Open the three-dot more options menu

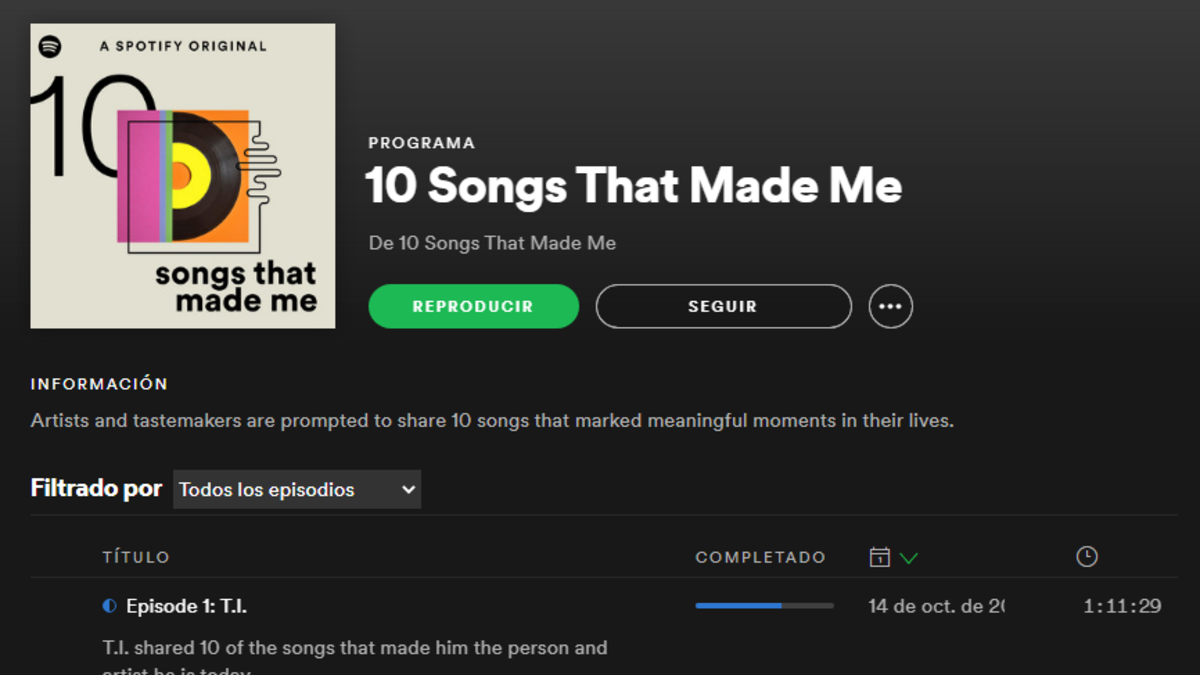[890, 307]
